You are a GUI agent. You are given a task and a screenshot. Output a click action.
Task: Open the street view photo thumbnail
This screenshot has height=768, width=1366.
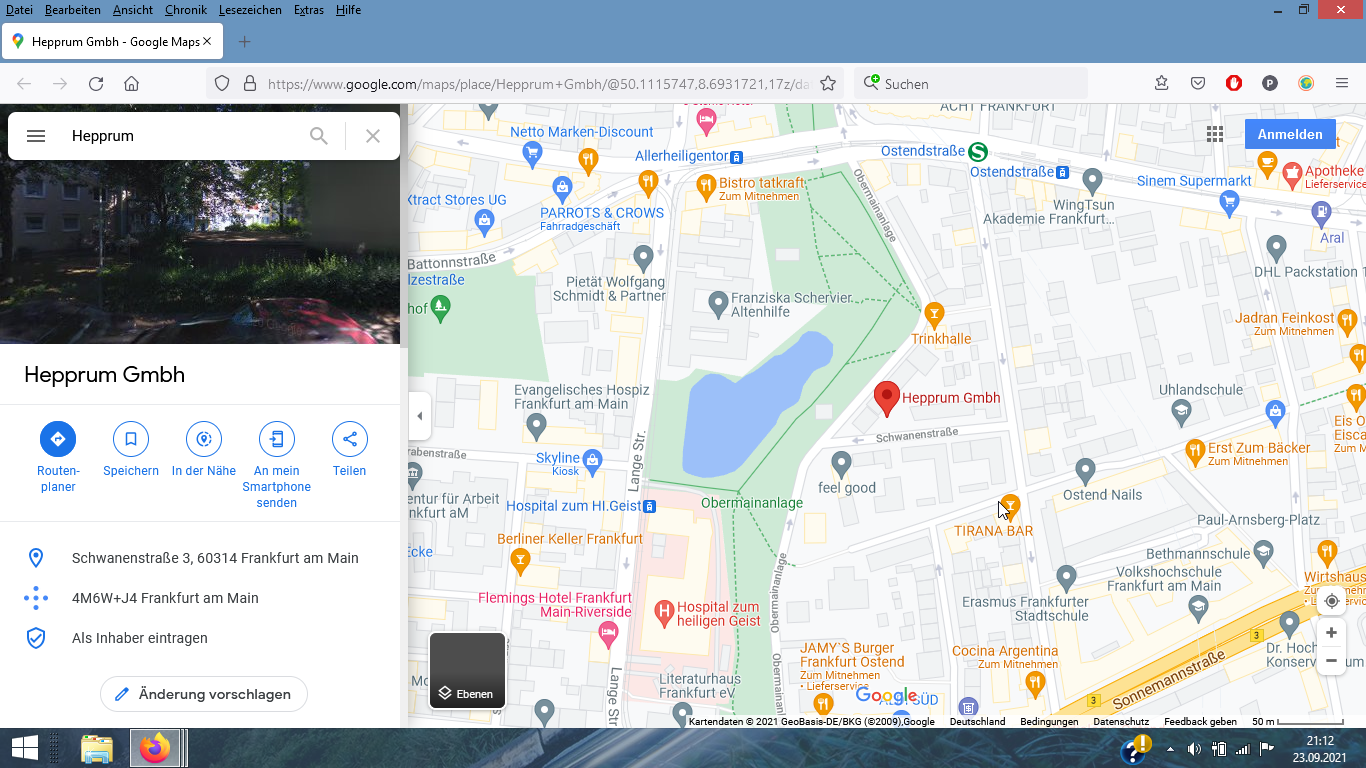pyautogui.click(x=200, y=252)
